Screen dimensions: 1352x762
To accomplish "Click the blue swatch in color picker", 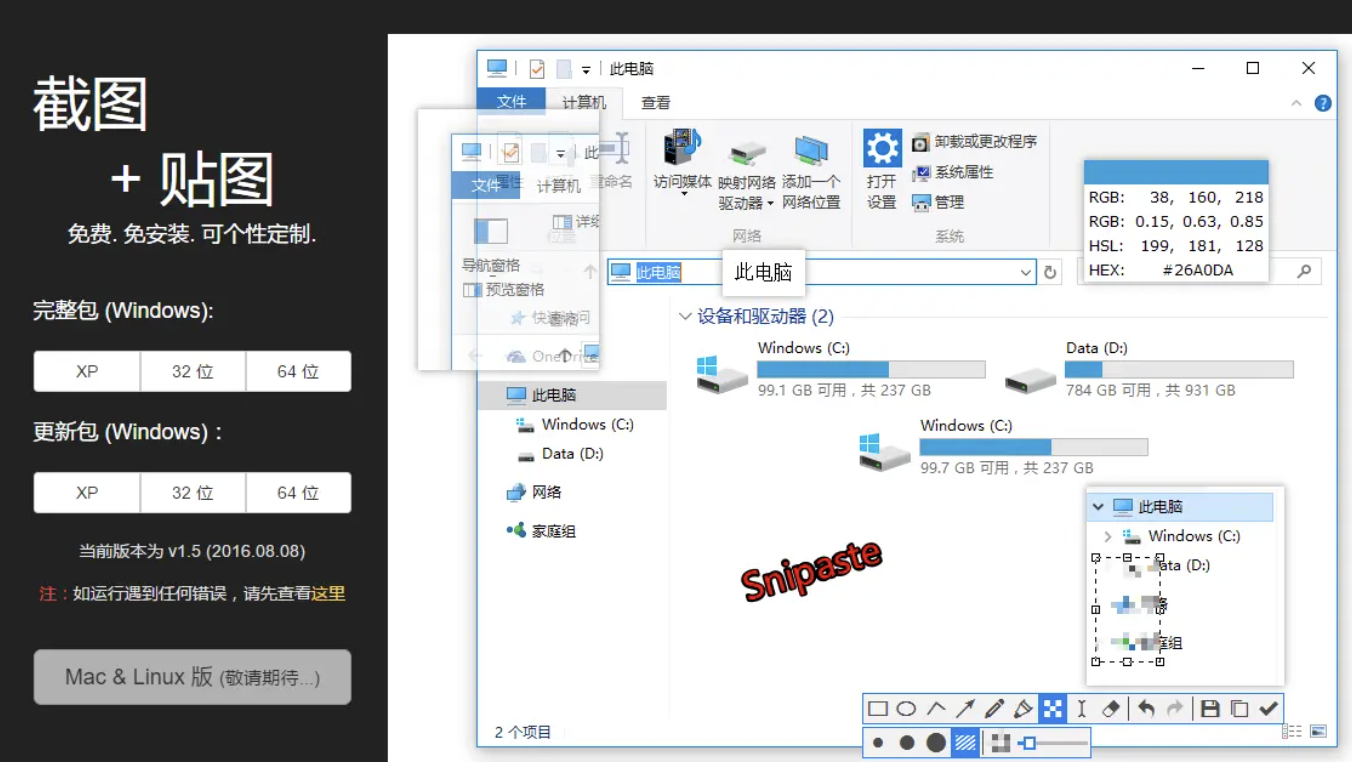I will pyautogui.click(x=1176, y=171).
